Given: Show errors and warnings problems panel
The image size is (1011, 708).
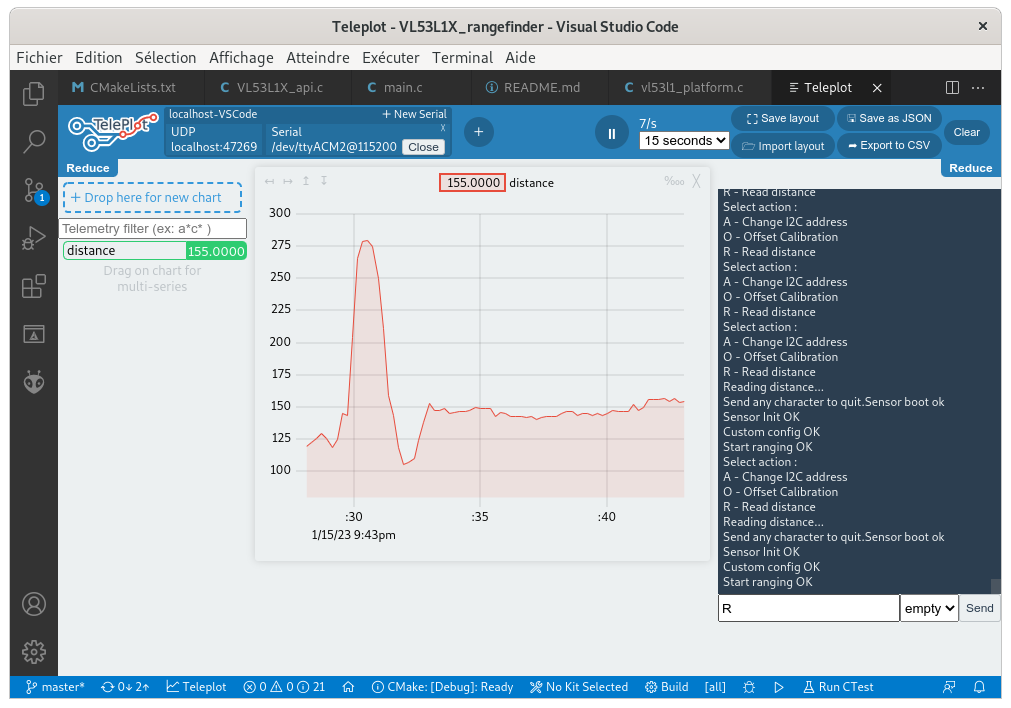Looking at the screenshot, I should pyautogui.click(x=284, y=687).
